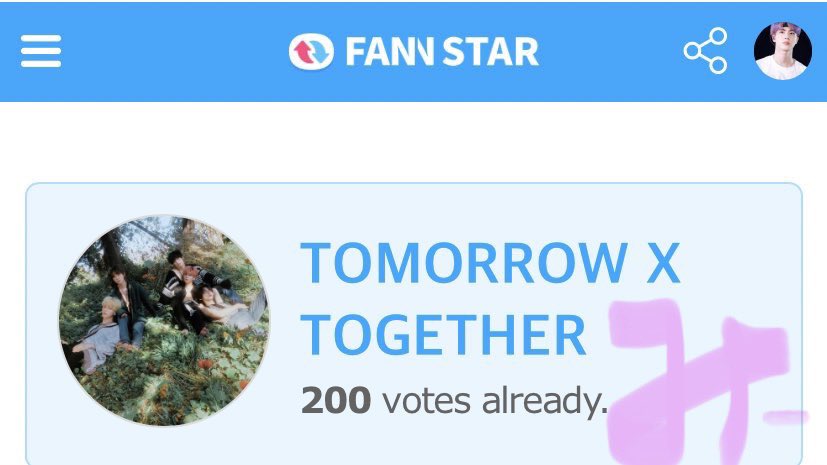Click blue header space between logo and share

pos(609,51)
